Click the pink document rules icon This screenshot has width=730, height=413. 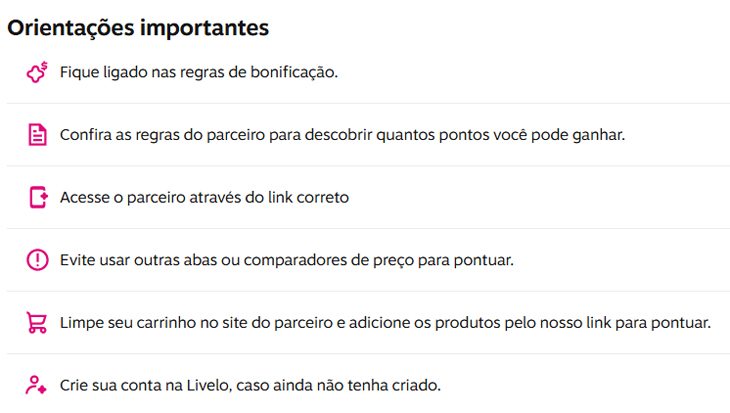pos(37,135)
